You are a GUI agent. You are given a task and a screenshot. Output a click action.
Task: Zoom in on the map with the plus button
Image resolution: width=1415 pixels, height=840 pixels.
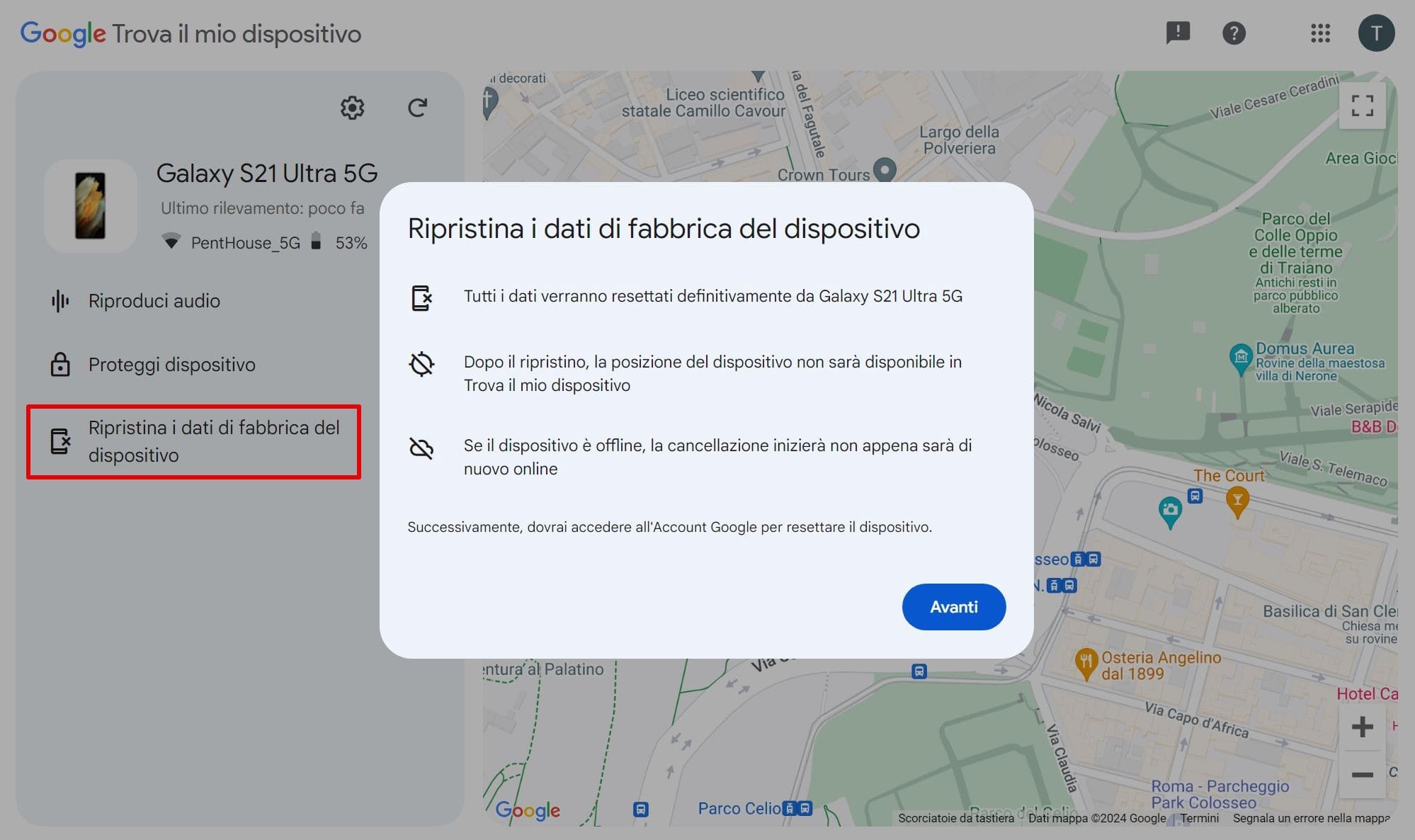[1362, 727]
